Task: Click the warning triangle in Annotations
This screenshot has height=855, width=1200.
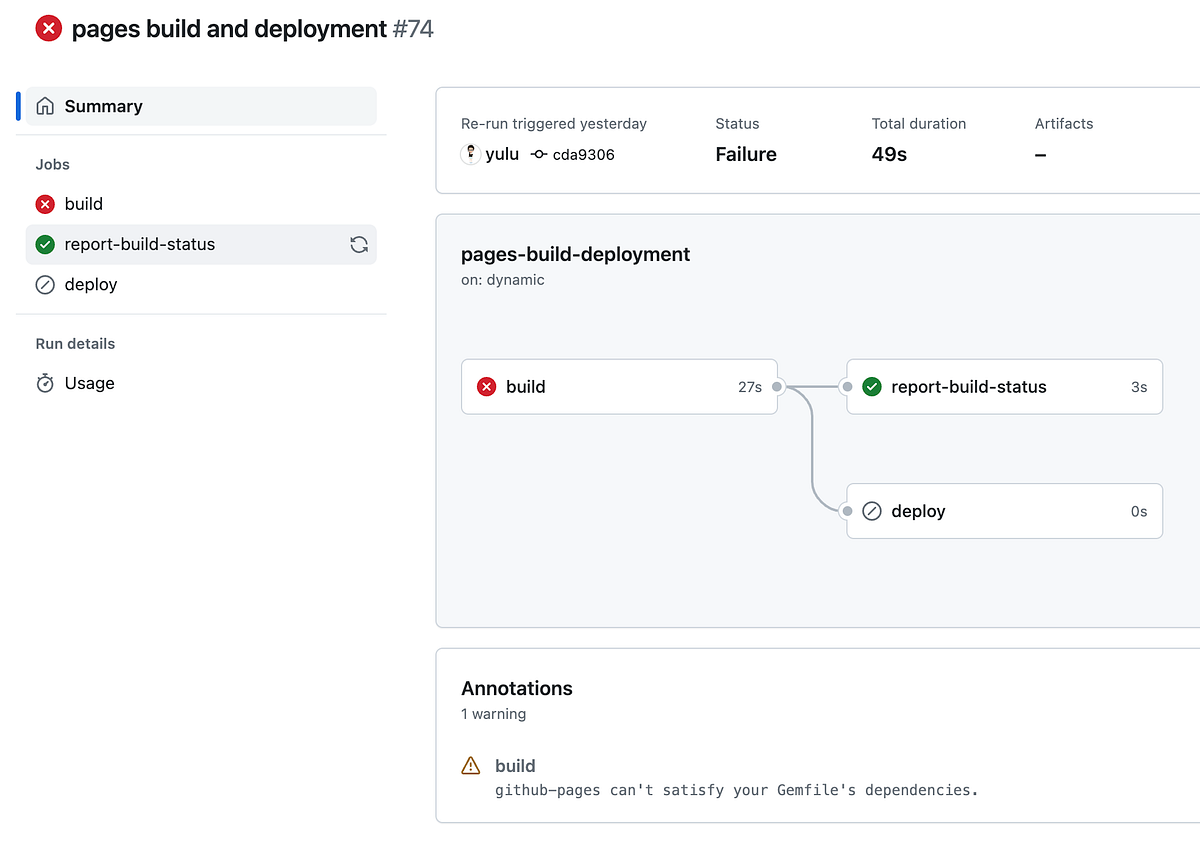Action: pyautogui.click(x=470, y=765)
